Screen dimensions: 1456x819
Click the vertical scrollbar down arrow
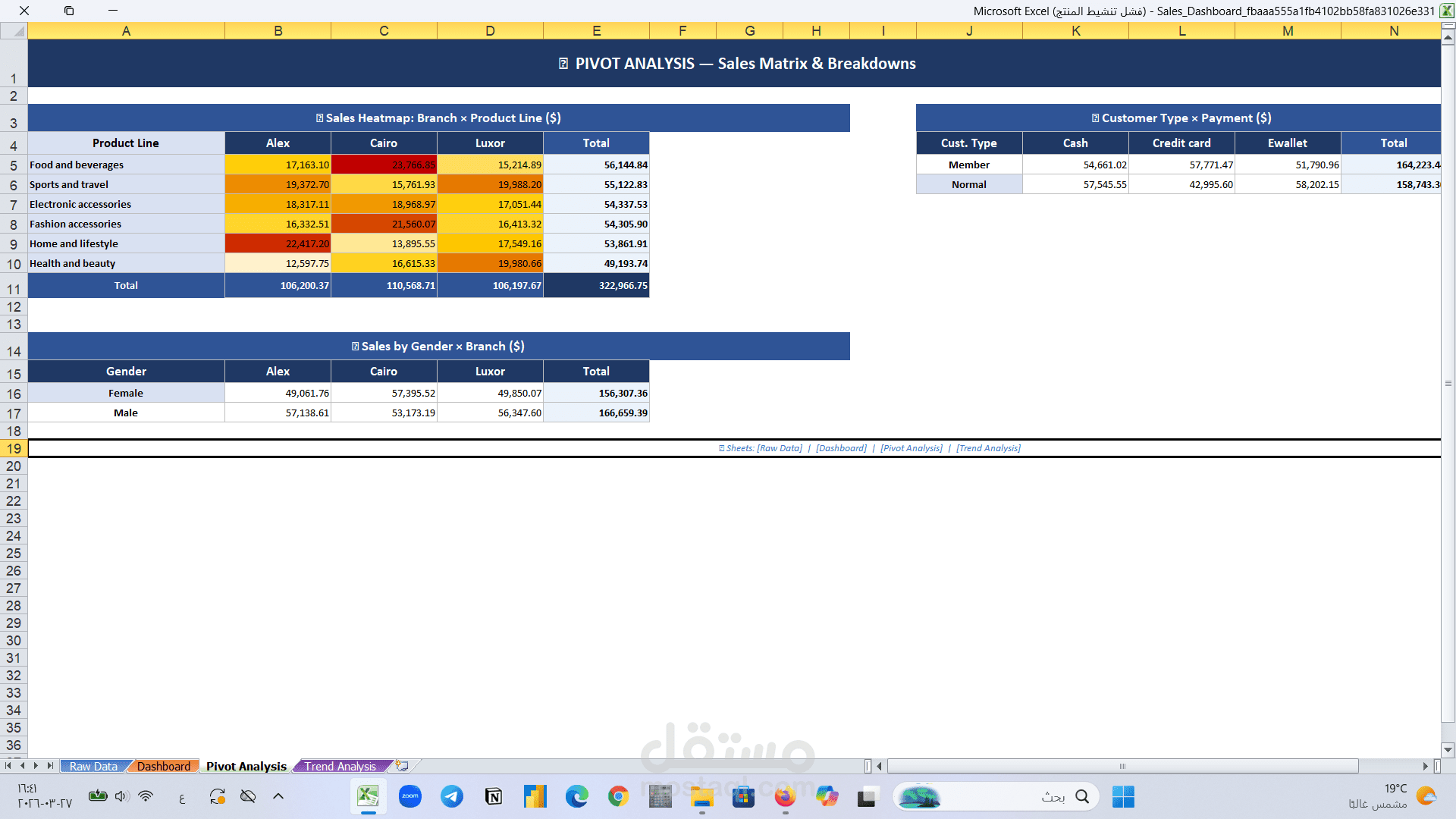tap(1448, 750)
